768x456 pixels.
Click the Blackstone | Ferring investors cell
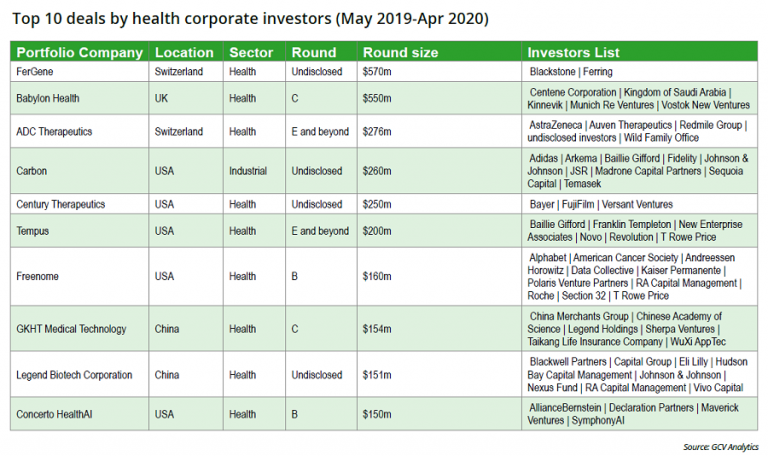572,72
